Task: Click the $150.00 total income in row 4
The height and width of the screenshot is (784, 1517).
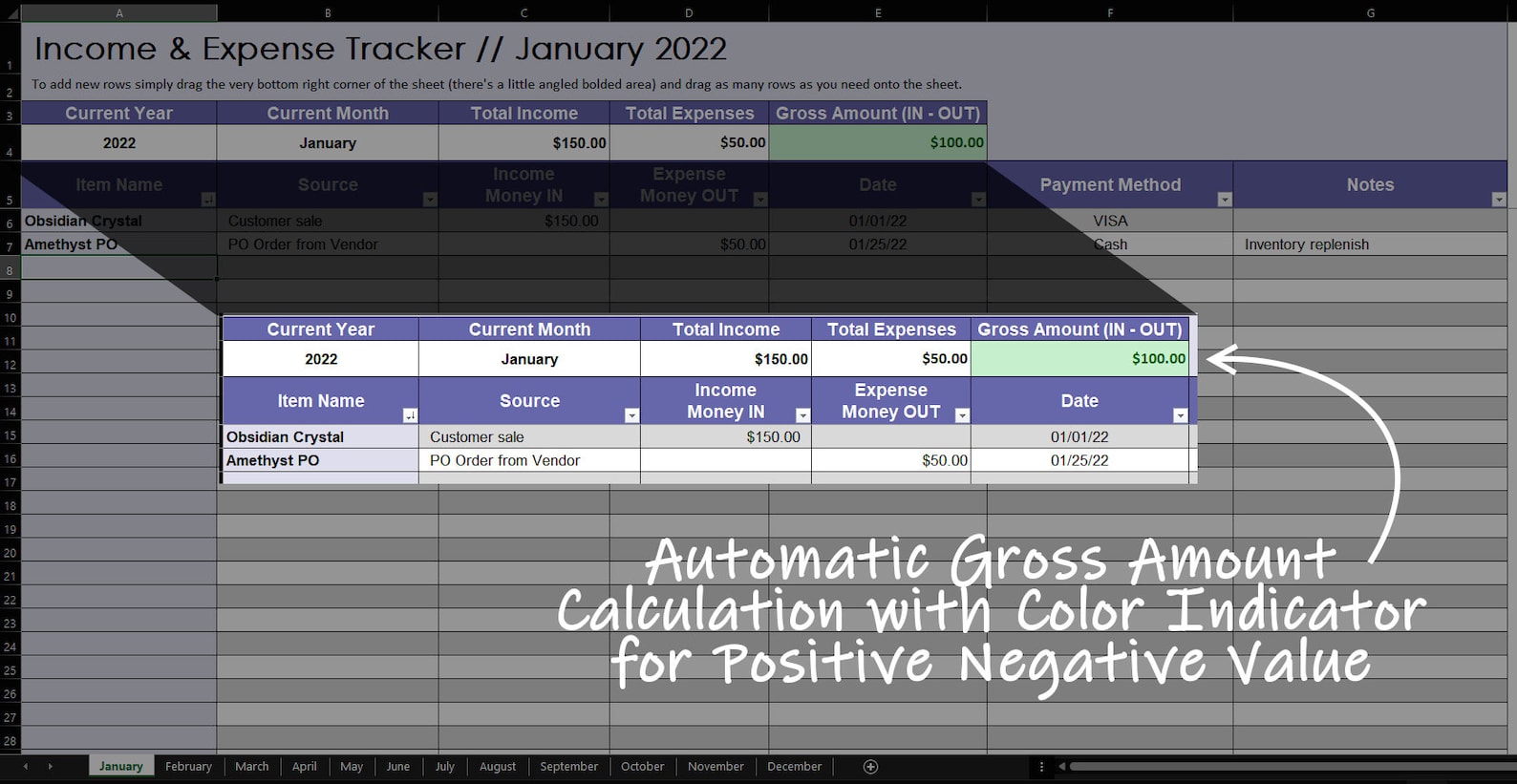Action: [x=524, y=143]
